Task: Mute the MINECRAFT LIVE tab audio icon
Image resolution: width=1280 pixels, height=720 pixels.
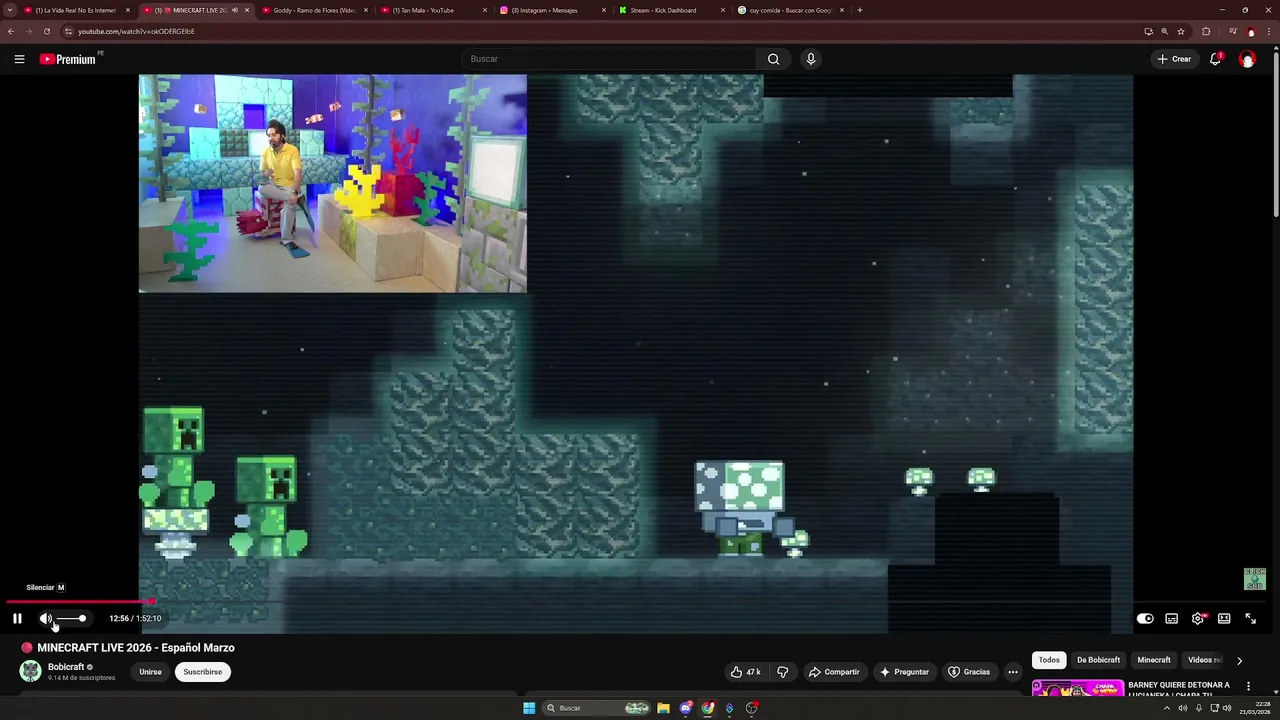Action: (235, 10)
